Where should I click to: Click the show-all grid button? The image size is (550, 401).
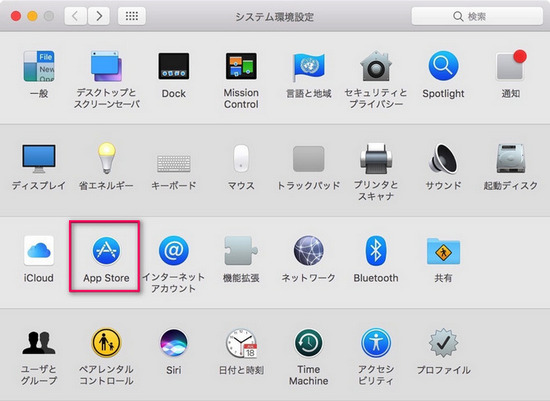132,16
